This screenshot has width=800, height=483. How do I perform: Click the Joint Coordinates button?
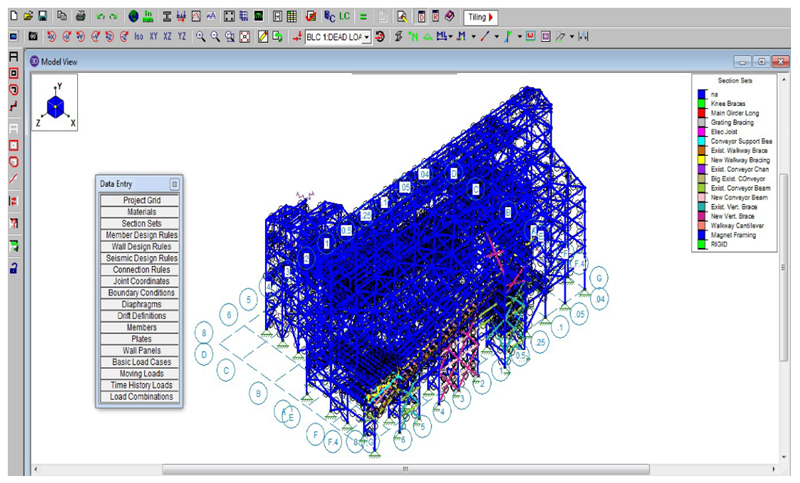[x=139, y=281]
